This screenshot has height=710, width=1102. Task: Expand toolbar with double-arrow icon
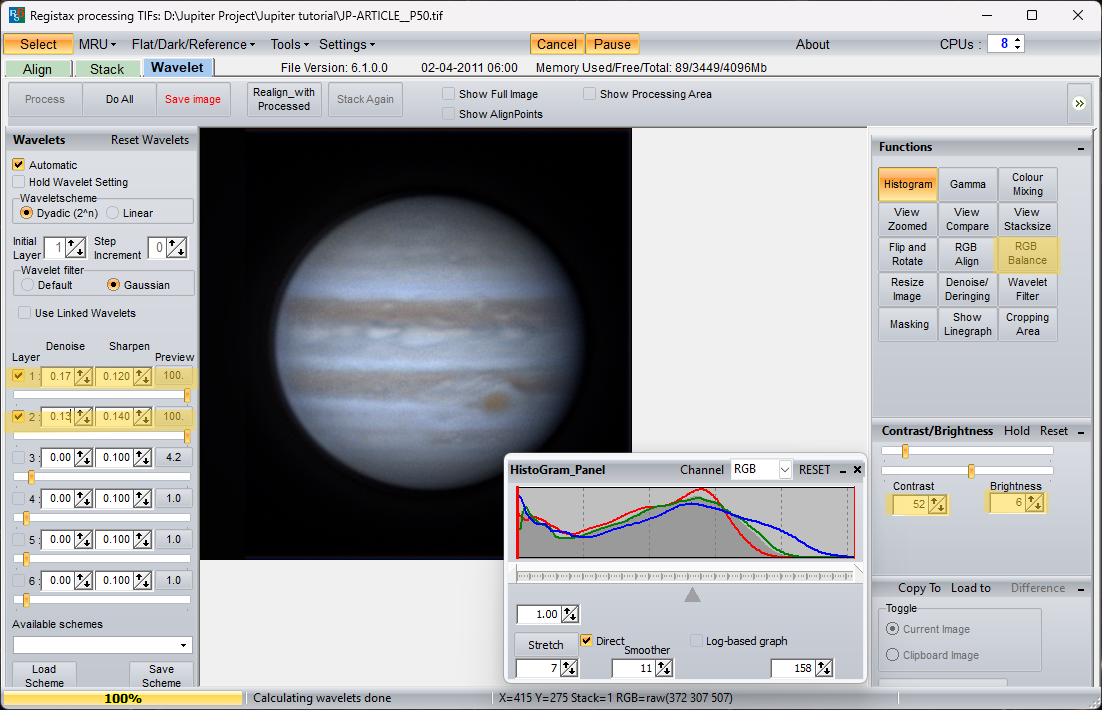point(1079,103)
